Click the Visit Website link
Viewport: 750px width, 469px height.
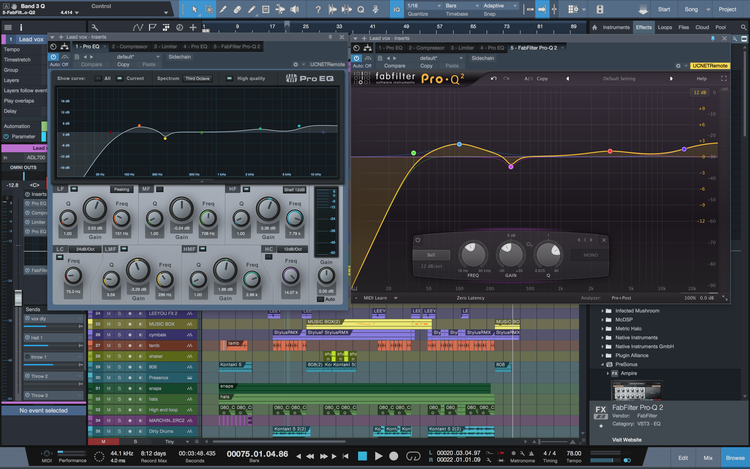click(x=627, y=440)
